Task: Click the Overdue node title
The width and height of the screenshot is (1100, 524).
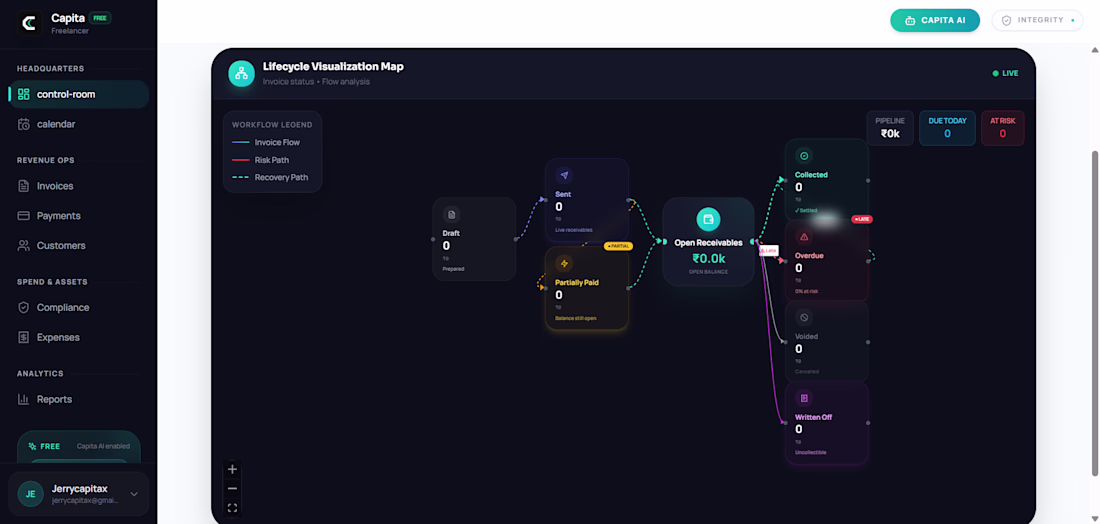Action: [809, 255]
